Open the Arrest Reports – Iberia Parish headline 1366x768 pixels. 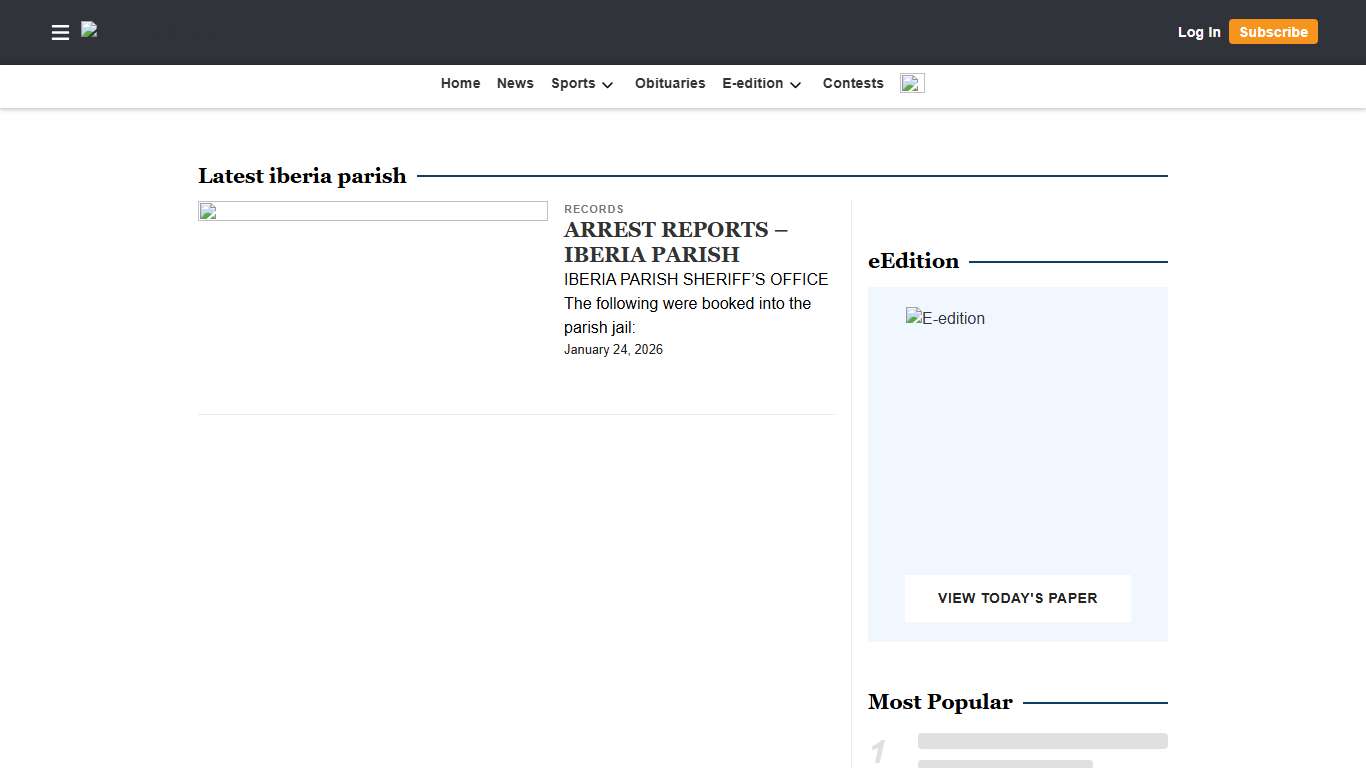click(x=675, y=242)
